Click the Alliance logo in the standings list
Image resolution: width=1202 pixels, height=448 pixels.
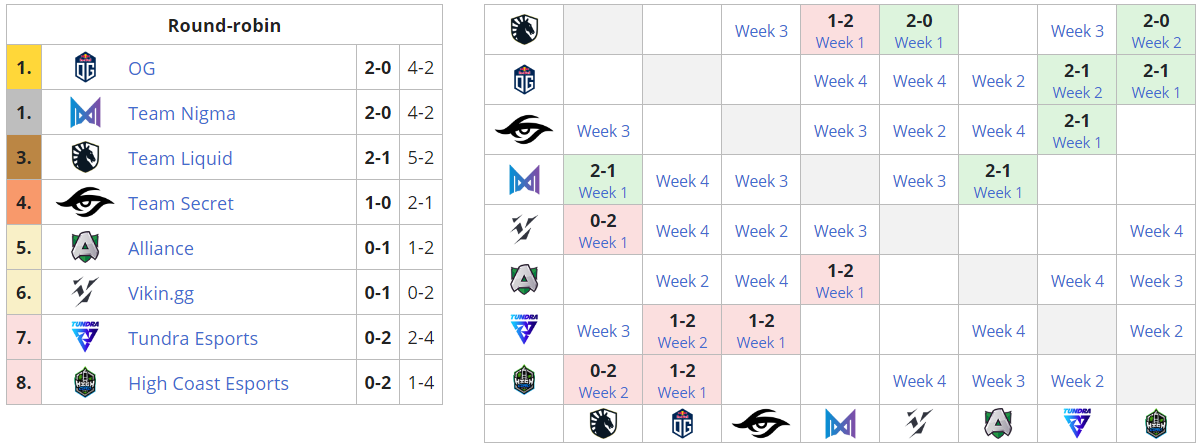85,248
